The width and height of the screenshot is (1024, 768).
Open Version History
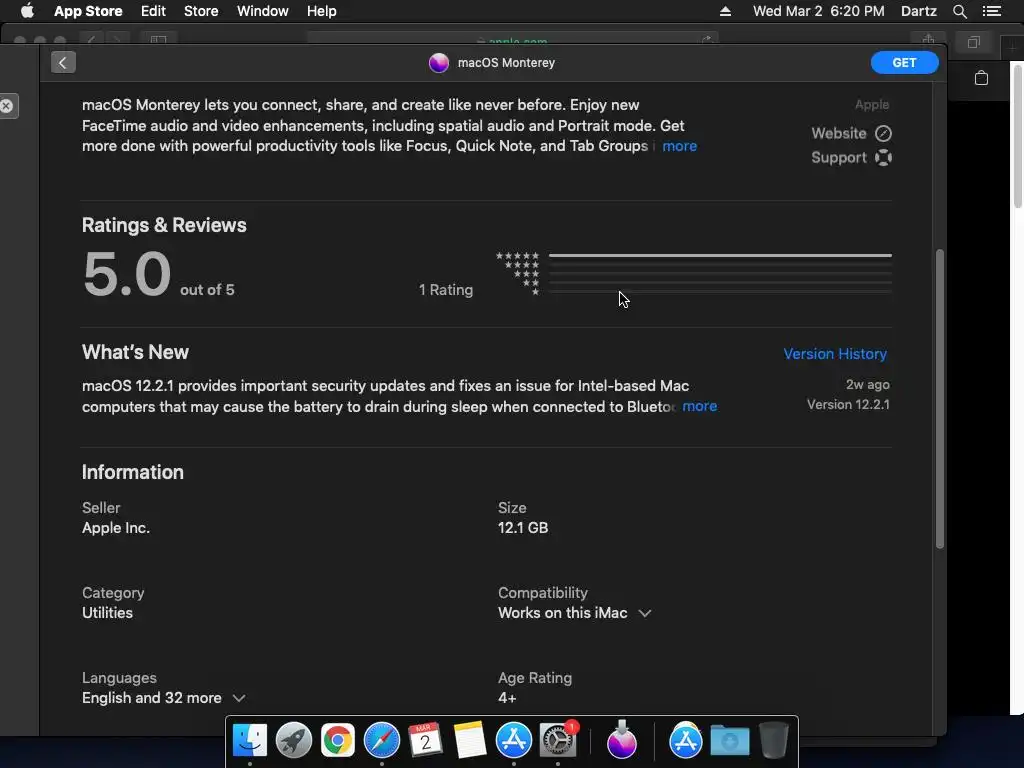835,354
